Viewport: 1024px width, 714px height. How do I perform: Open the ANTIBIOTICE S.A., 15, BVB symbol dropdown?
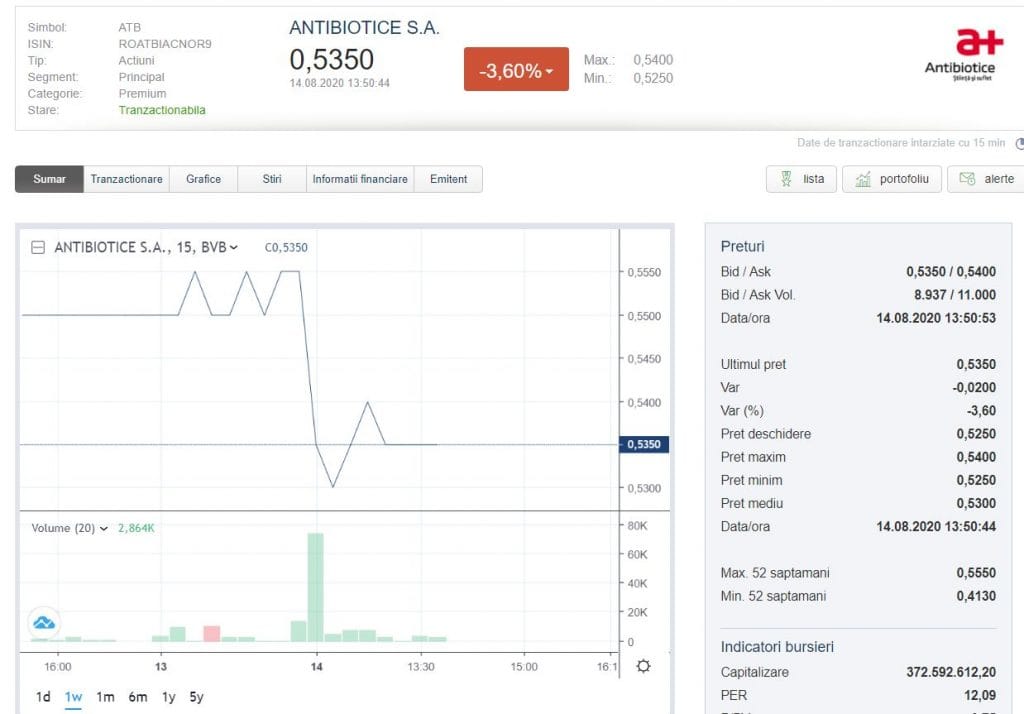(x=234, y=248)
